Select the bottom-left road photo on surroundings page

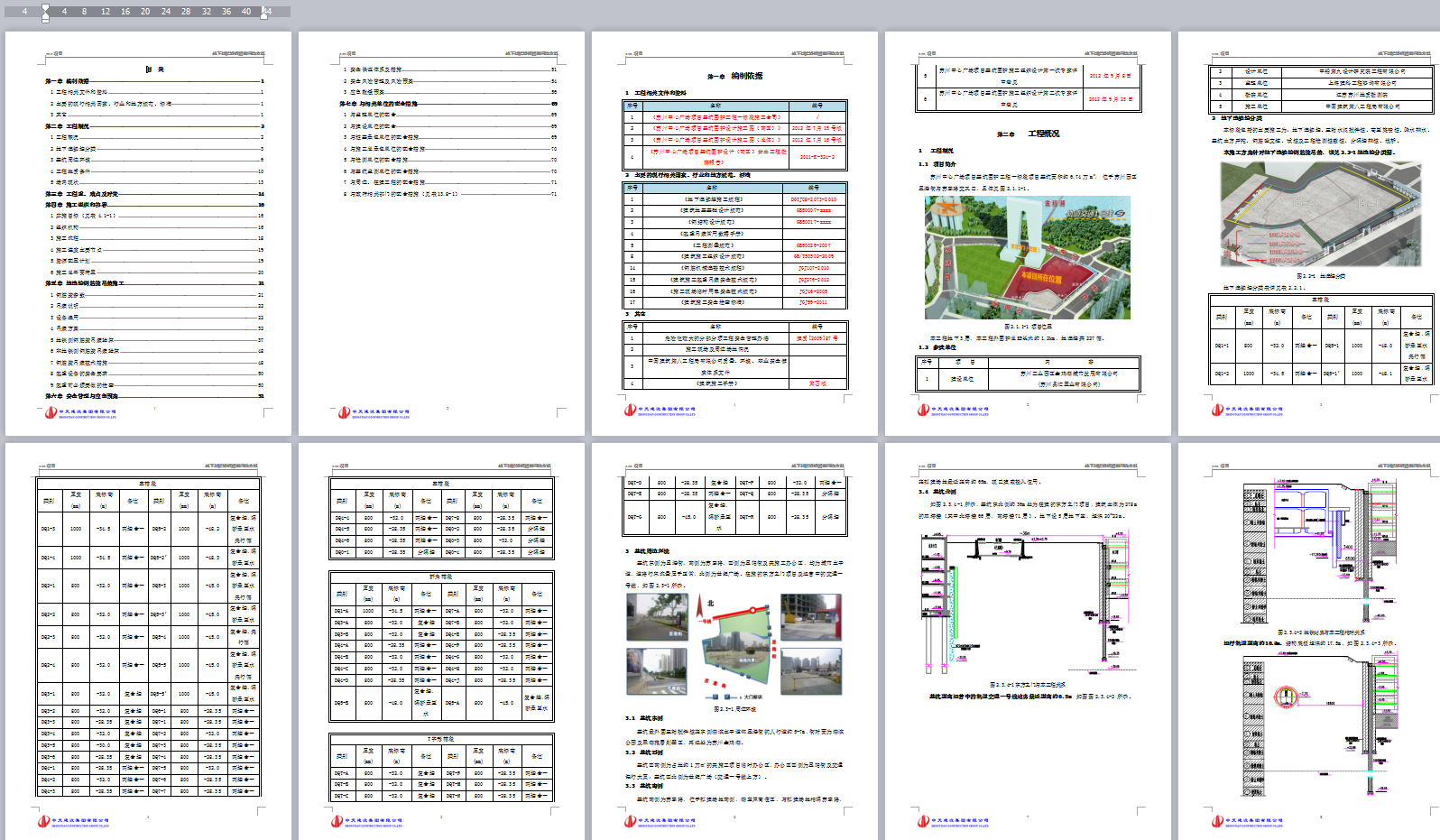tap(656, 672)
